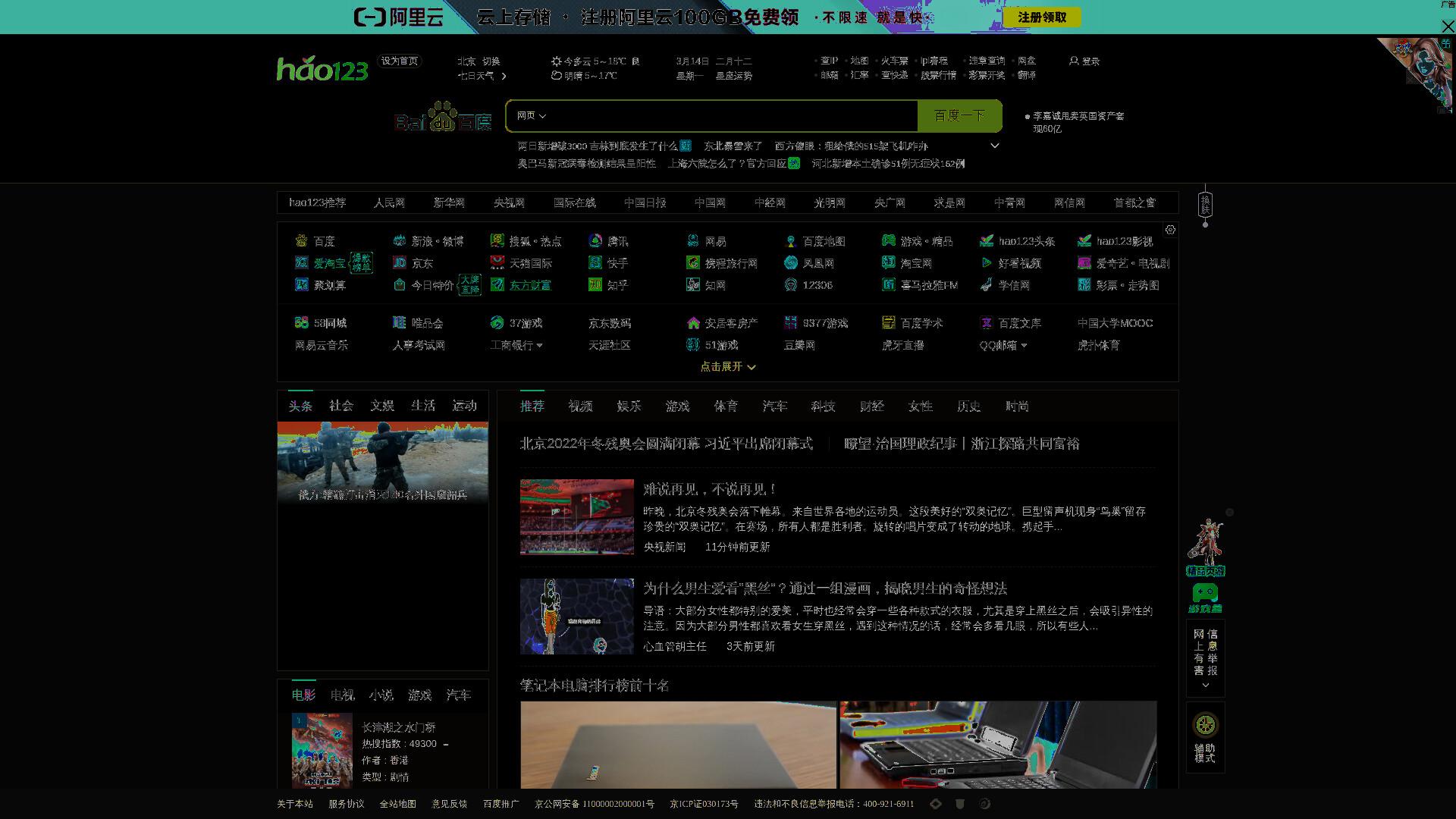Screen dimensions: 1456x819
Task: Close the top Aliyun ad banner
Action: [x=1448, y=27]
